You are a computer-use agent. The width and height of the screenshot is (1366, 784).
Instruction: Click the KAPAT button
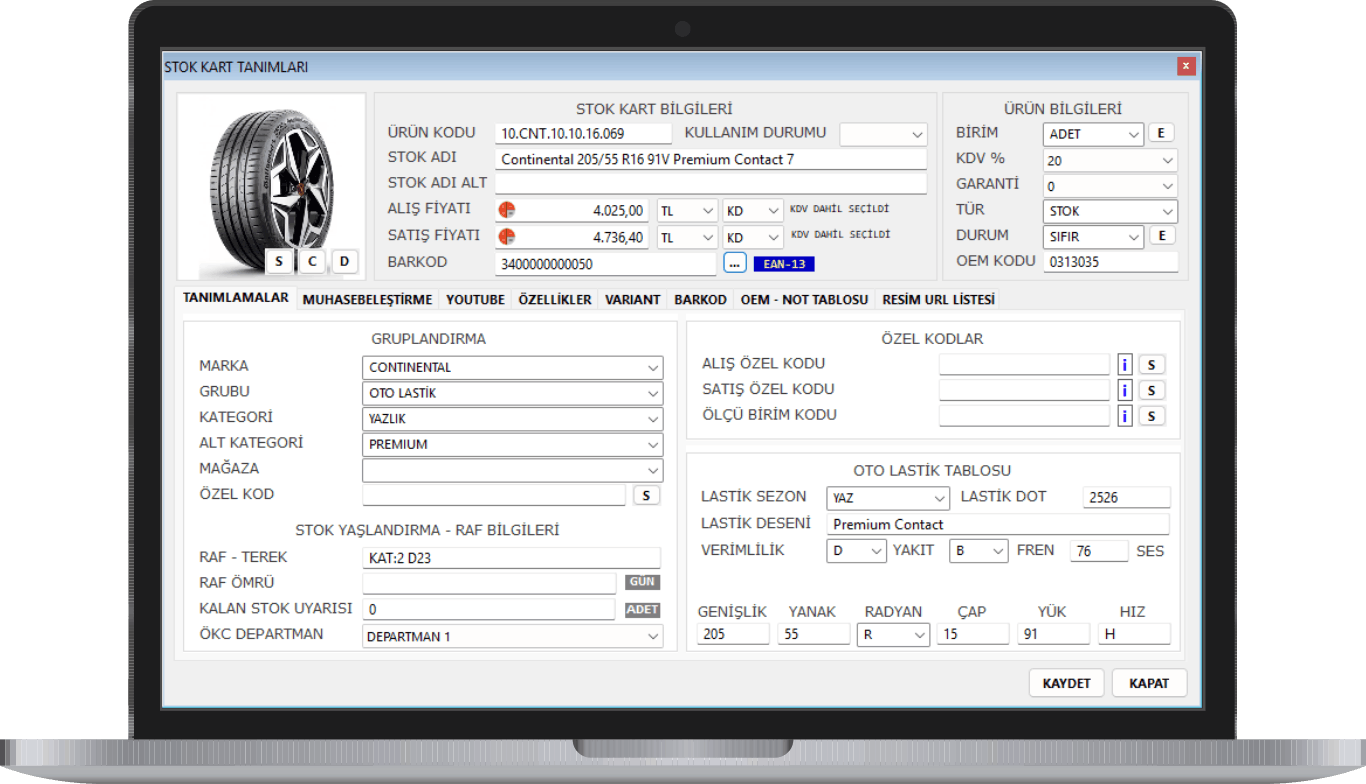(1149, 683)
